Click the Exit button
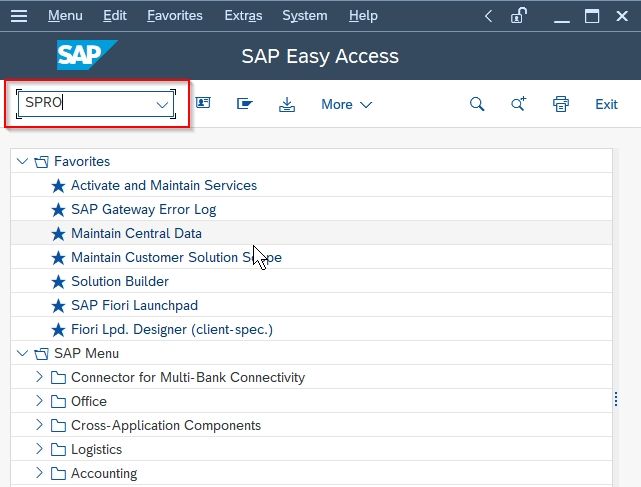 (606, 104)
